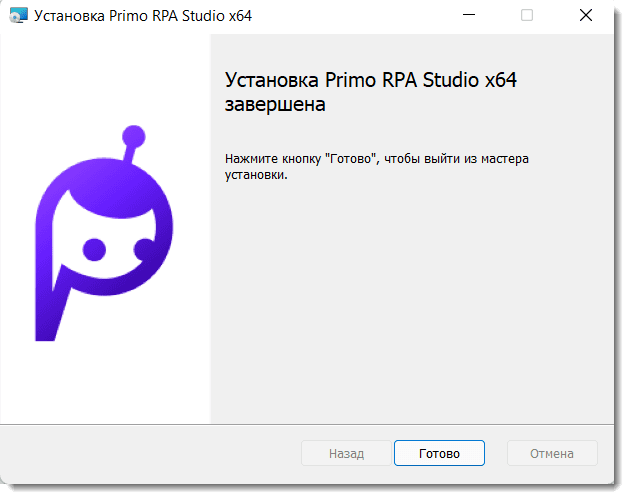Click the antenna ball on Primo logo
Image resolution: width=631 pixels, height=499 pixels.
[129, 134]
